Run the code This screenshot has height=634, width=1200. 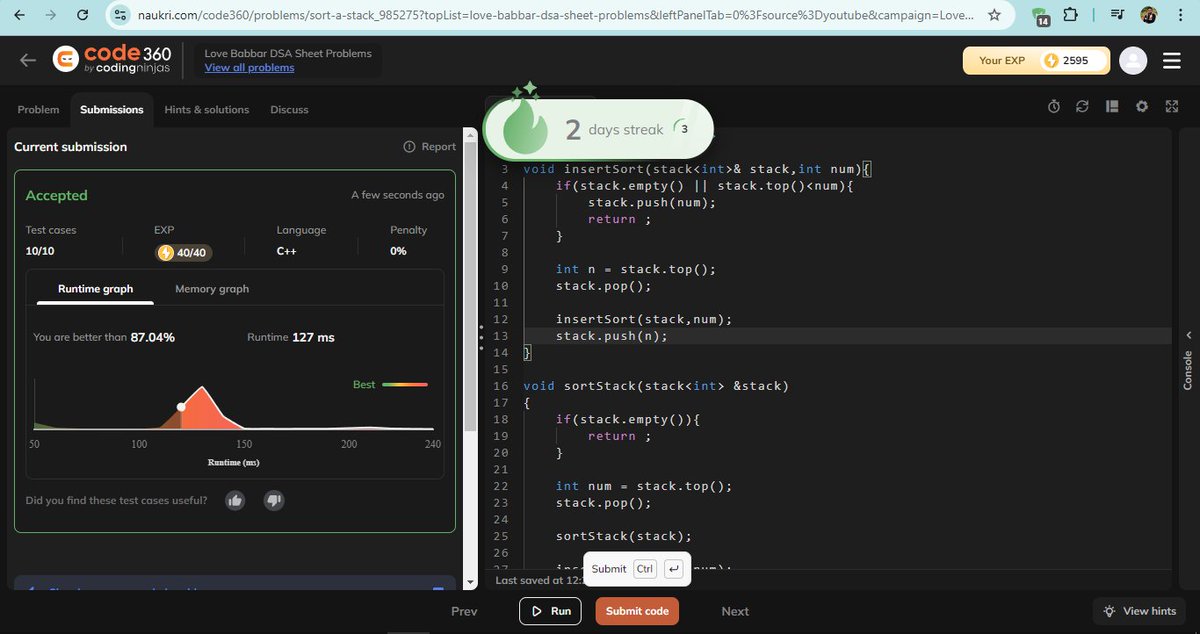tap(550, 611)
